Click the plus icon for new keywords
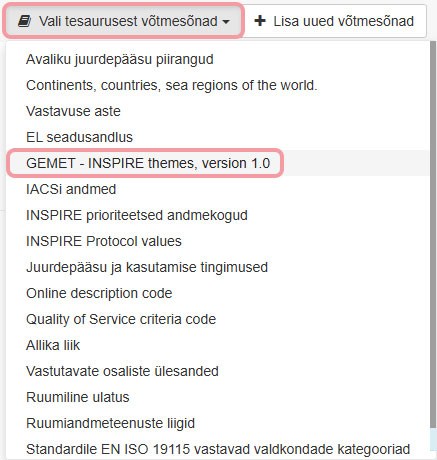 (x=260, y=21)
